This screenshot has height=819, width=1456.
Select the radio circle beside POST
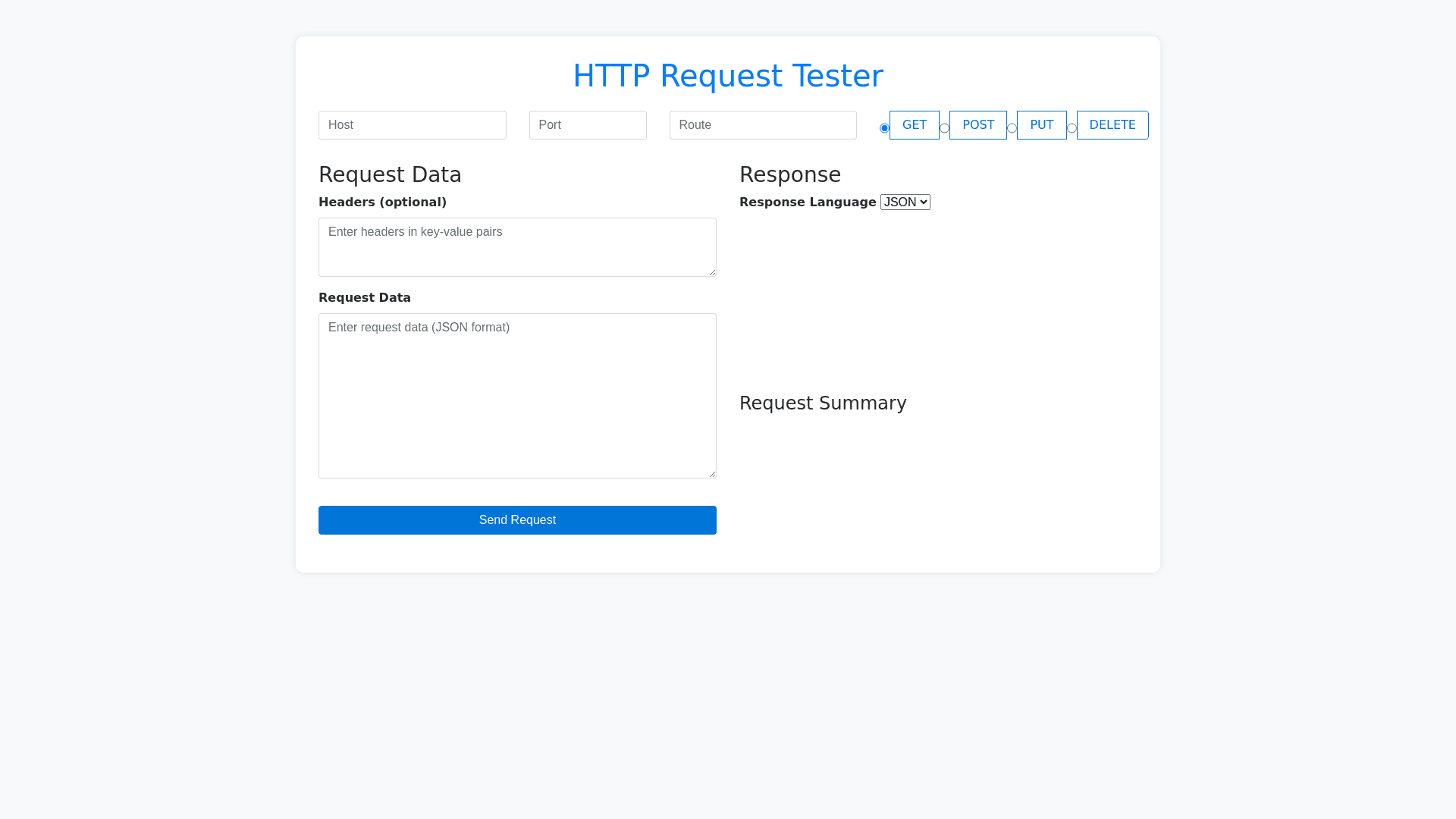coord(944,128)
